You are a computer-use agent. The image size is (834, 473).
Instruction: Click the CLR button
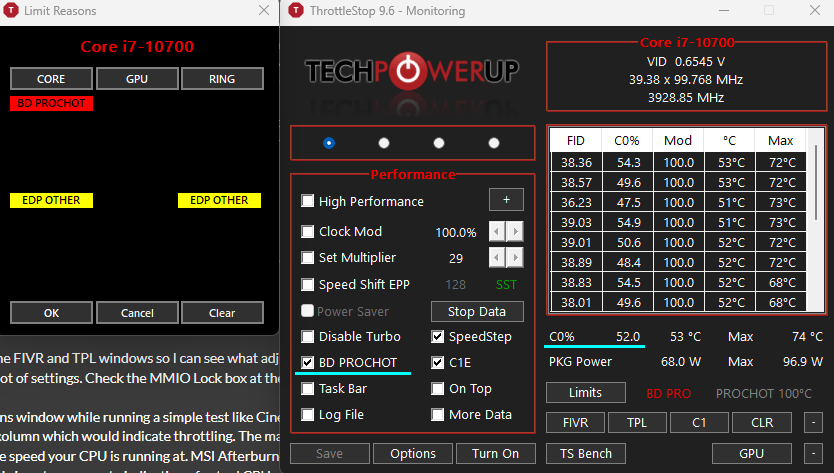click(x=762, y=422)
